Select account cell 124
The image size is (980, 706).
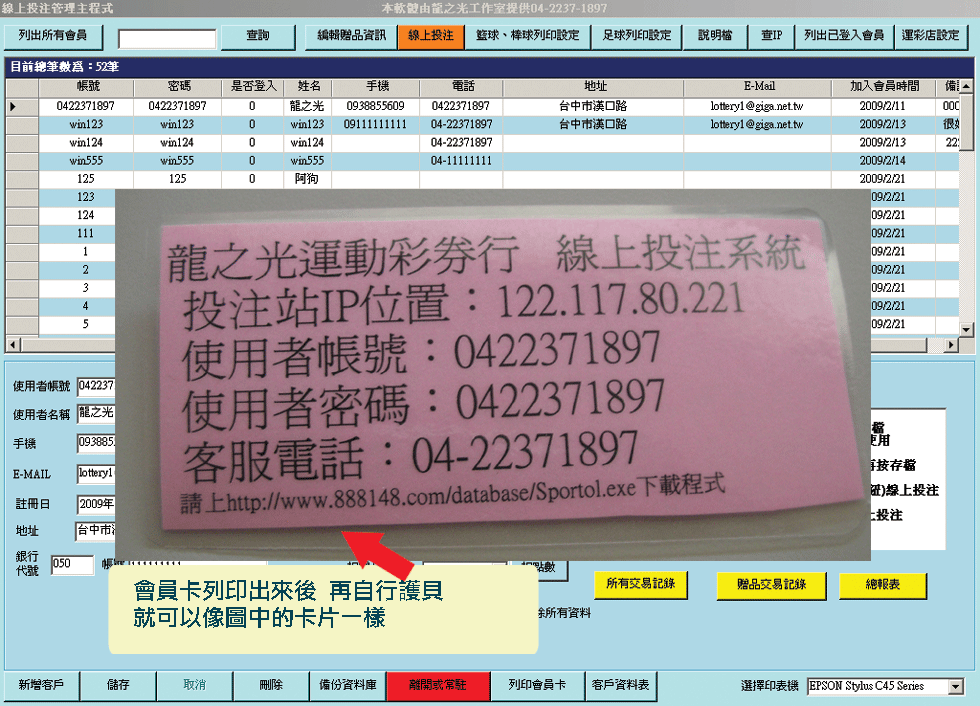pyautogui.click(x=77, y=216)
